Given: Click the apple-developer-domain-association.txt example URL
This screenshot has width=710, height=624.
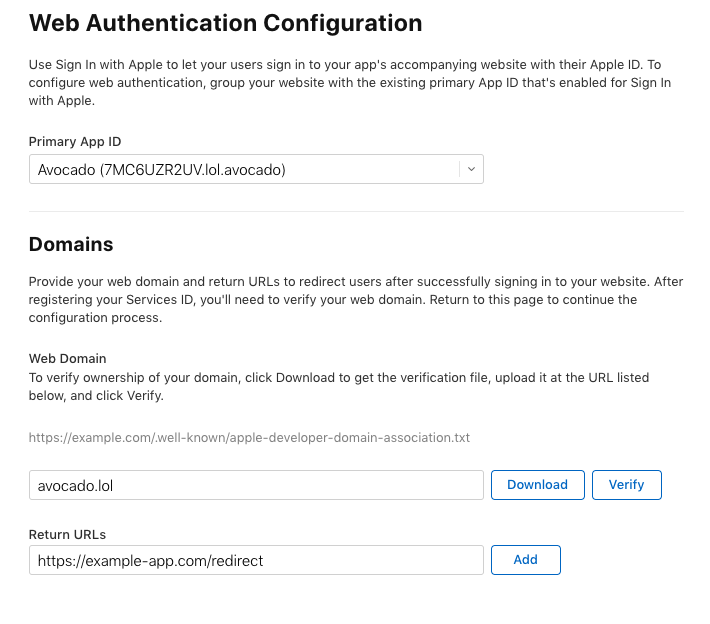Looking at the screenshot, I should coord(249,438).
